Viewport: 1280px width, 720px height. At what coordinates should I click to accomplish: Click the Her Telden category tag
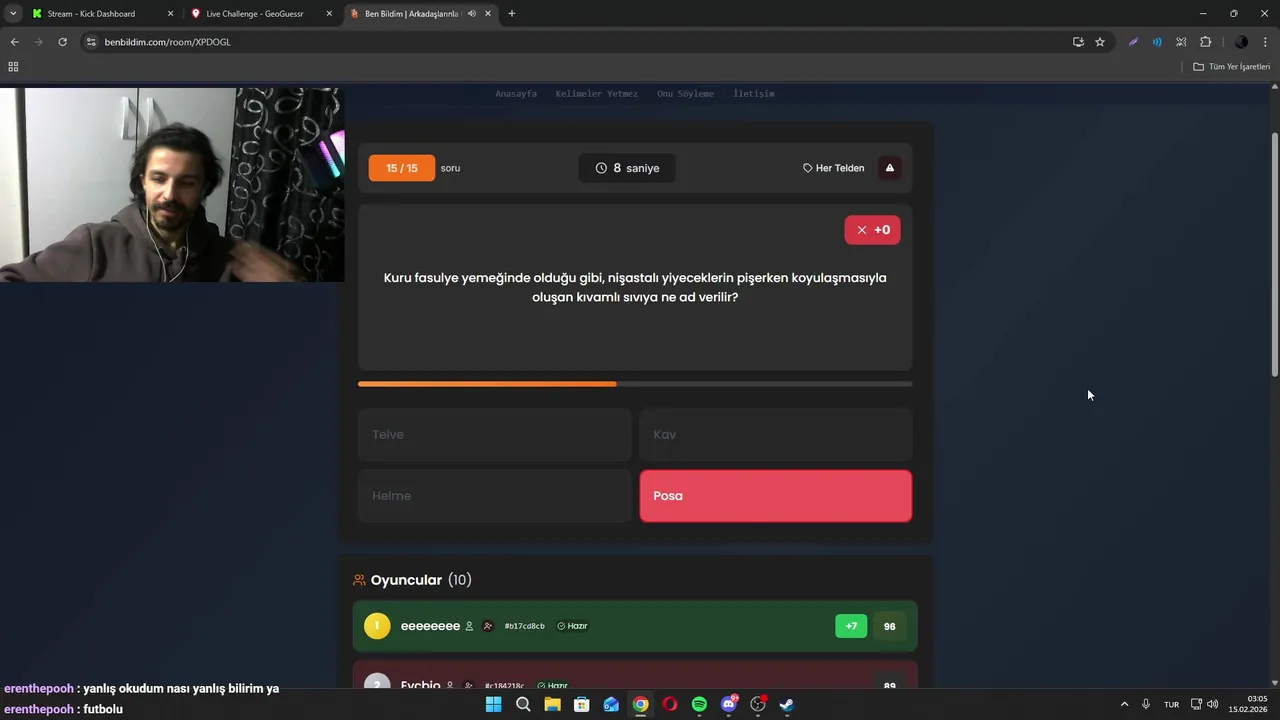click(x=833, y=168)
